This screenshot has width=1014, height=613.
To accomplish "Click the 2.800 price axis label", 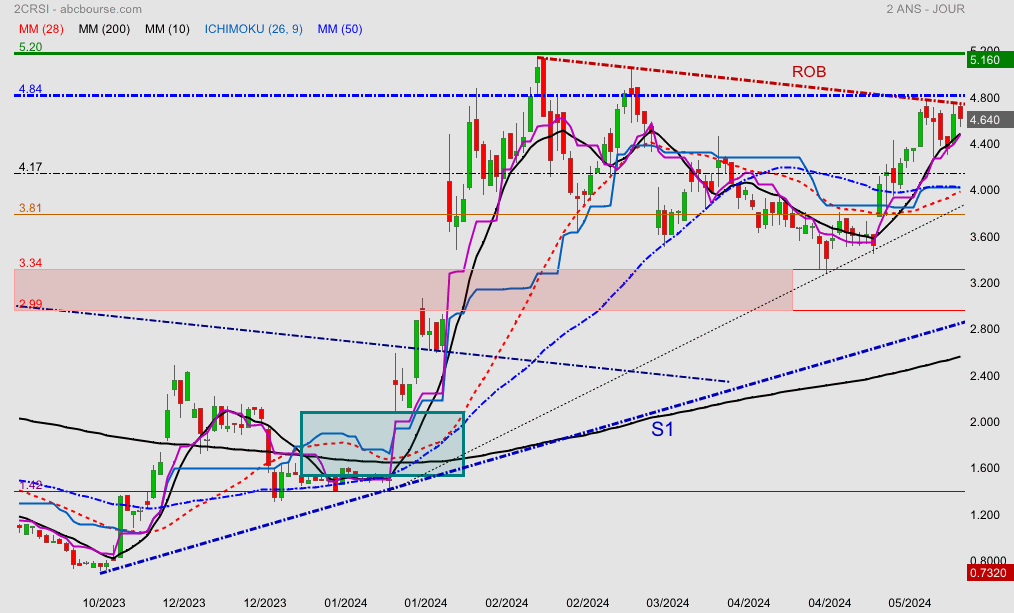I will (985, 329).
